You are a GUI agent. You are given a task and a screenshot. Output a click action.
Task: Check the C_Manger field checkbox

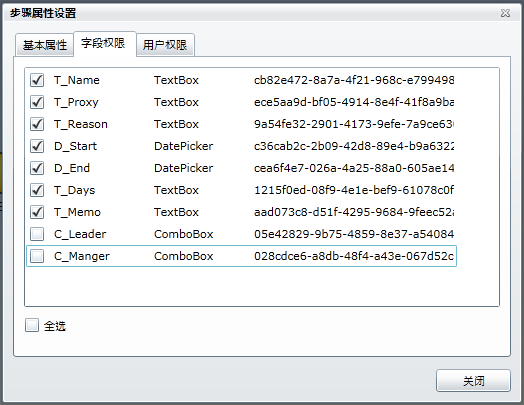(x=37, y=256)
